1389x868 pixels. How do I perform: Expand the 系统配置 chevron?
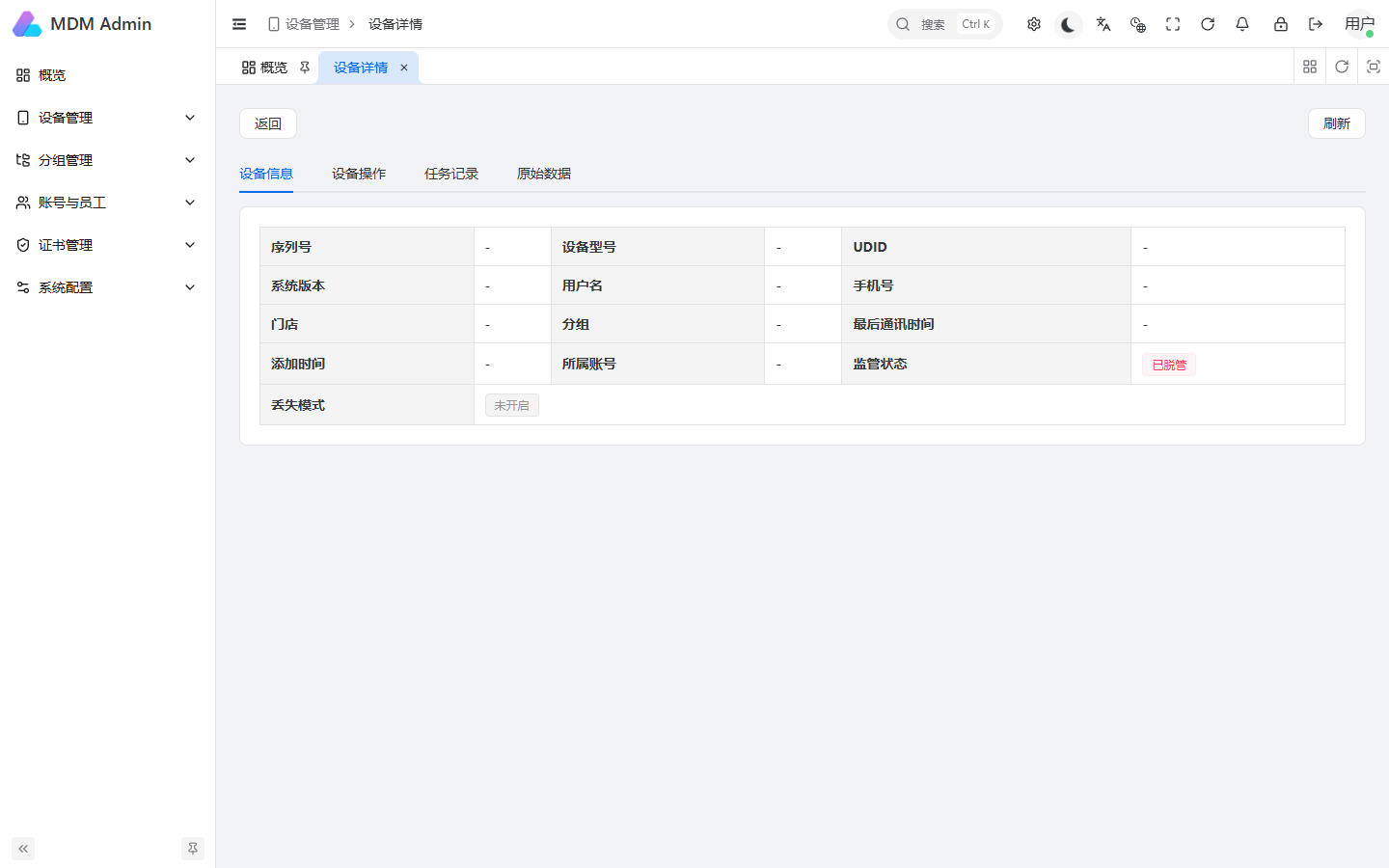click(190, 287)
